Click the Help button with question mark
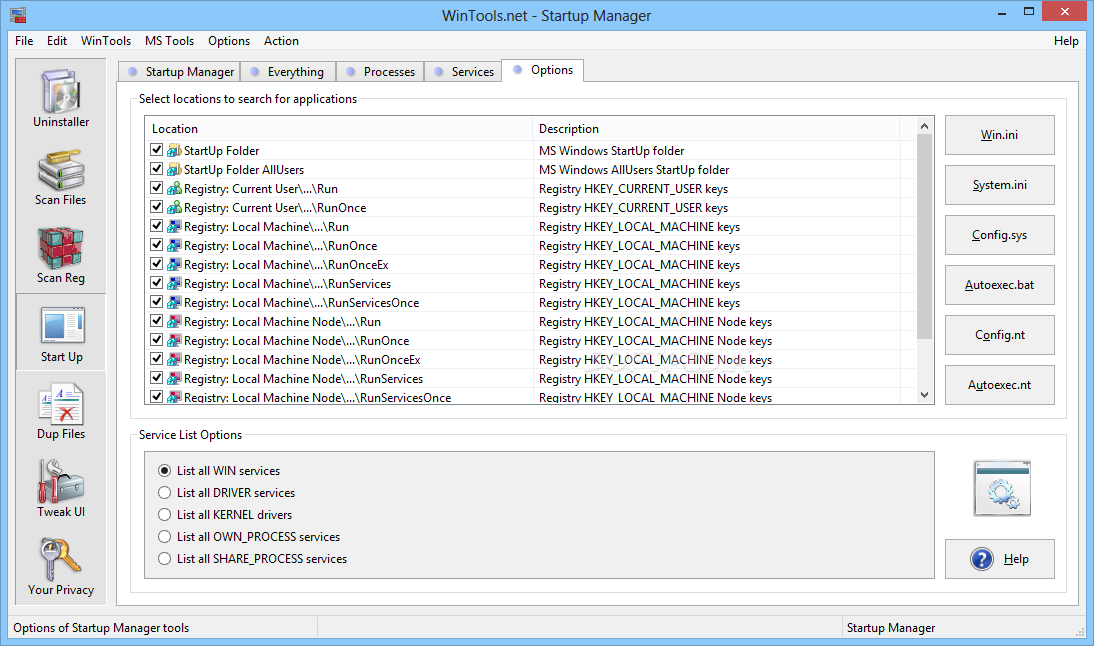Screen dimensions: 1094x646 coord(999,559)
